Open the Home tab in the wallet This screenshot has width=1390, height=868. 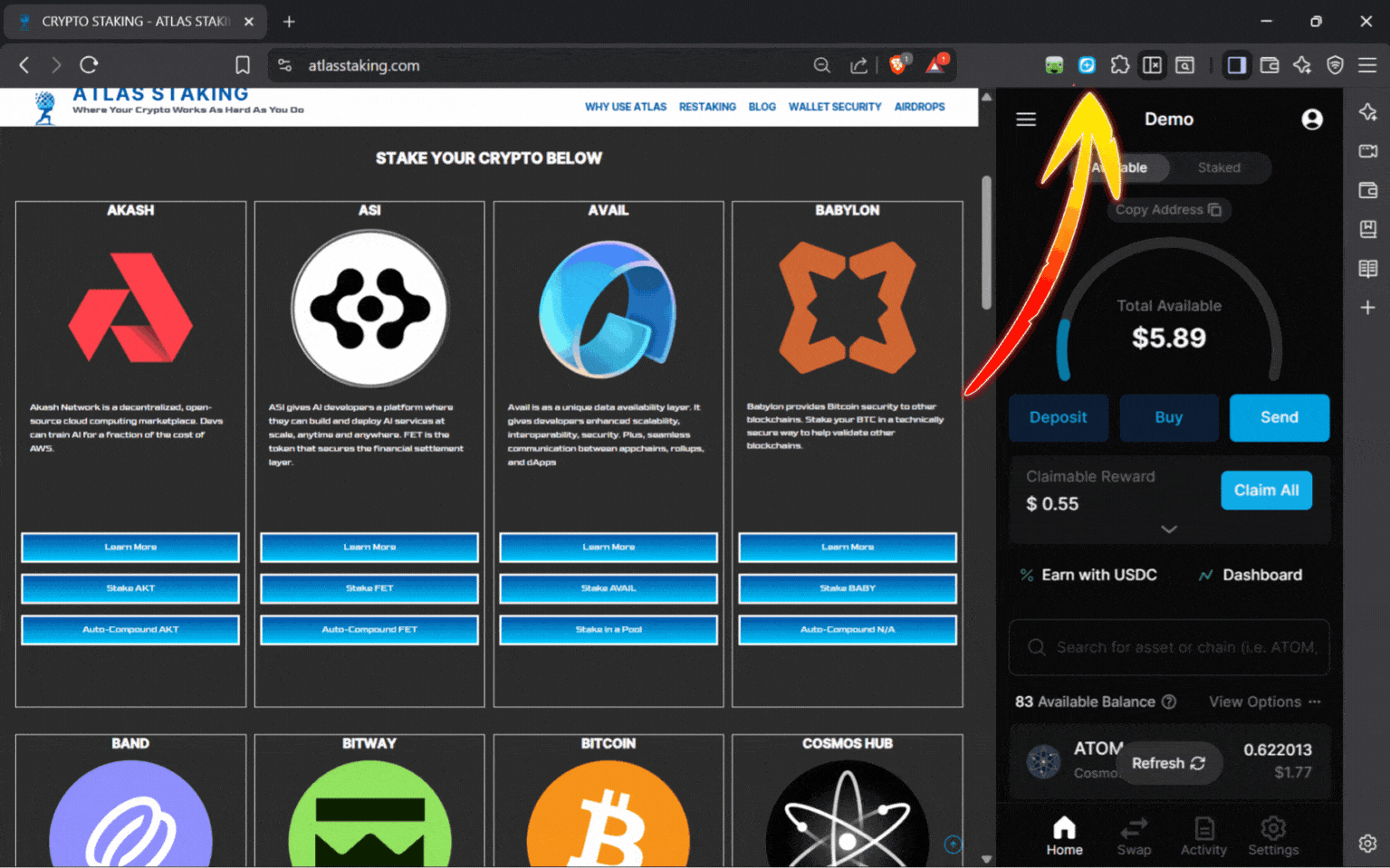pos(1064,835)
